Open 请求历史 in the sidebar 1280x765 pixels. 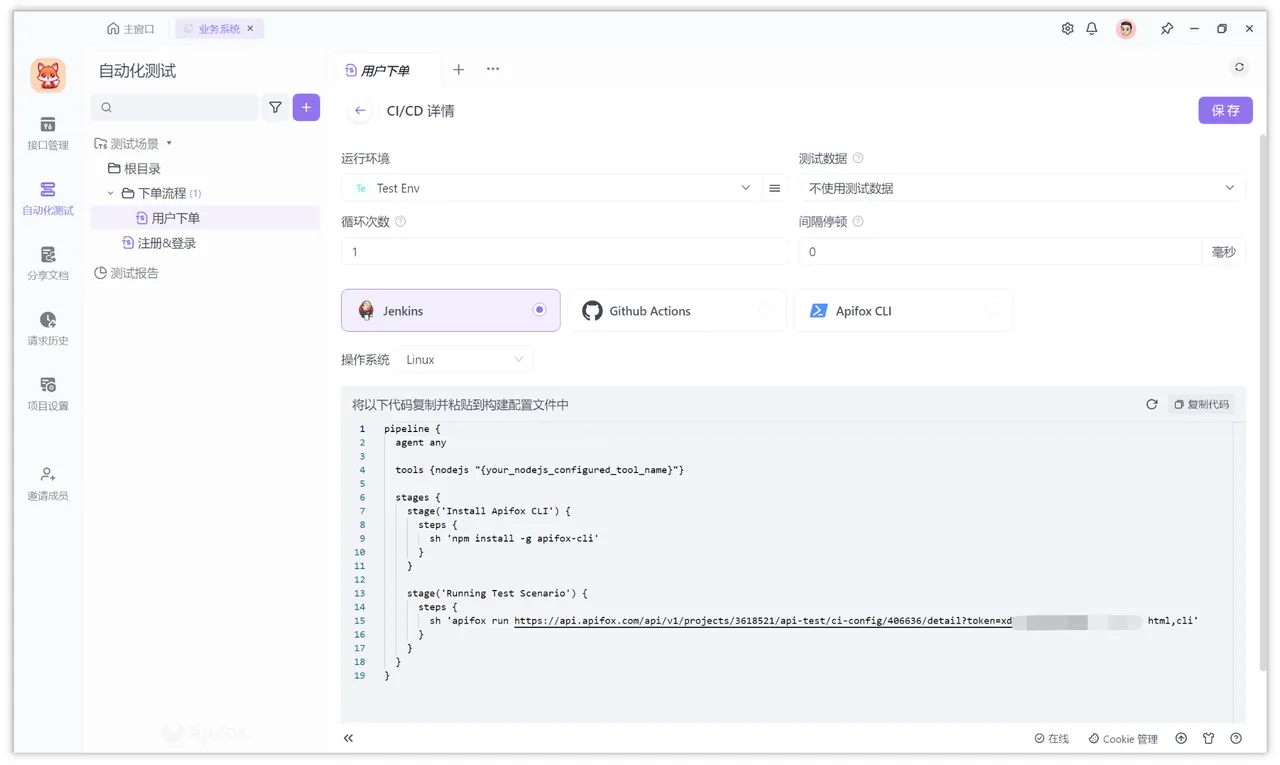pos(48,328)
